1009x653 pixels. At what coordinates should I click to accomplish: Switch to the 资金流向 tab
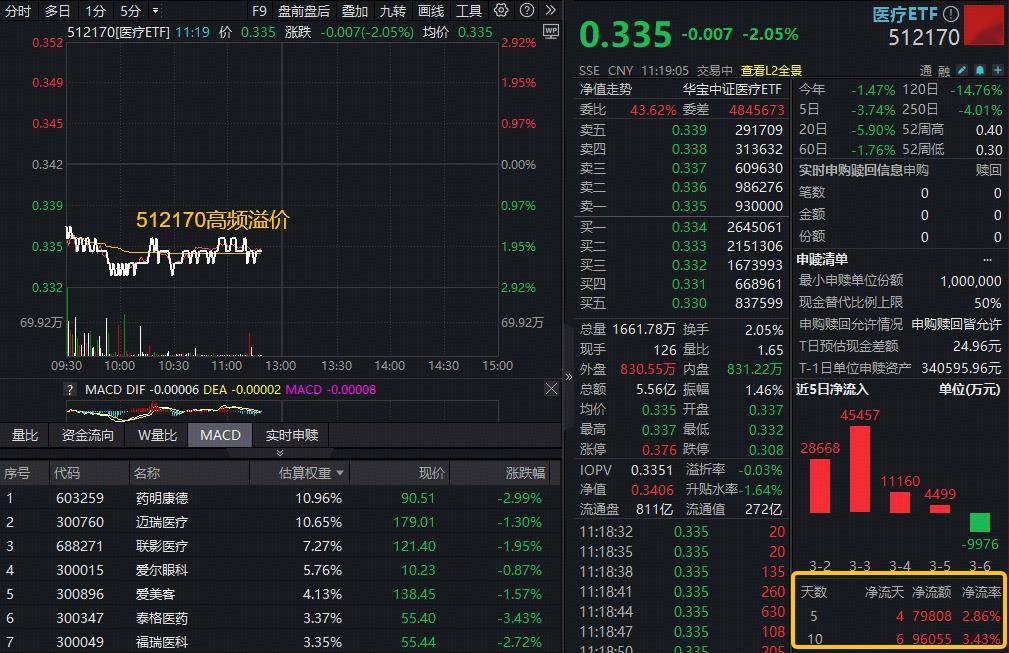pyautogui.click(x=88, y=435)
